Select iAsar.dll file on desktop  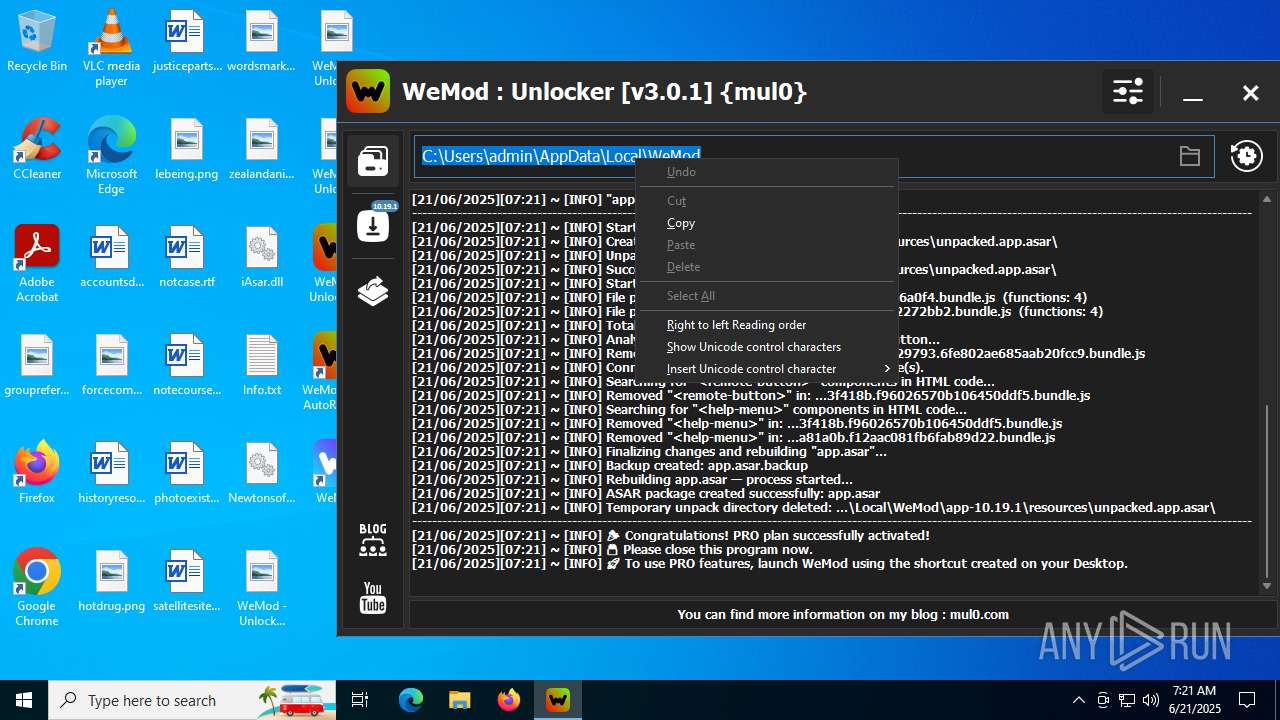(262, 259)
